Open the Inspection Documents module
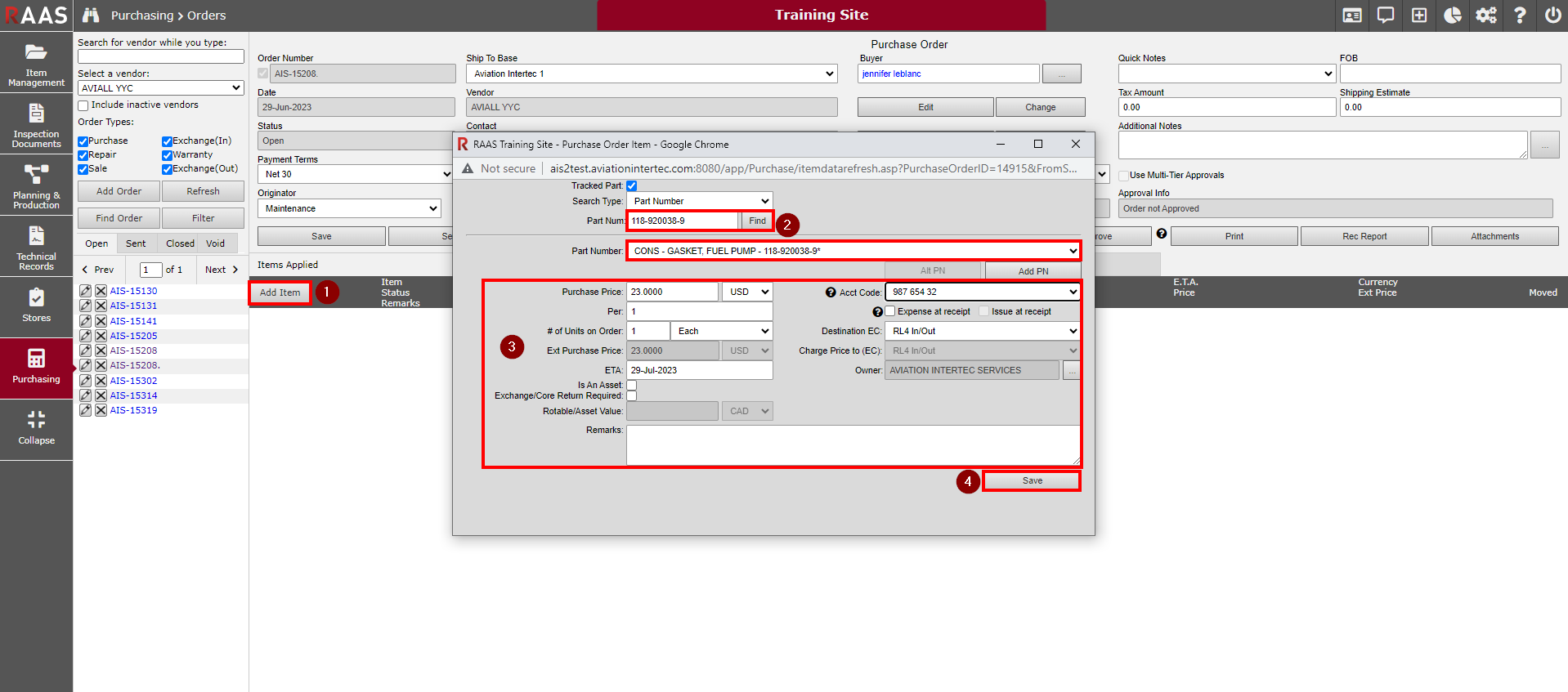Viewport: 1568px width, 692px height. coord(36,125)
